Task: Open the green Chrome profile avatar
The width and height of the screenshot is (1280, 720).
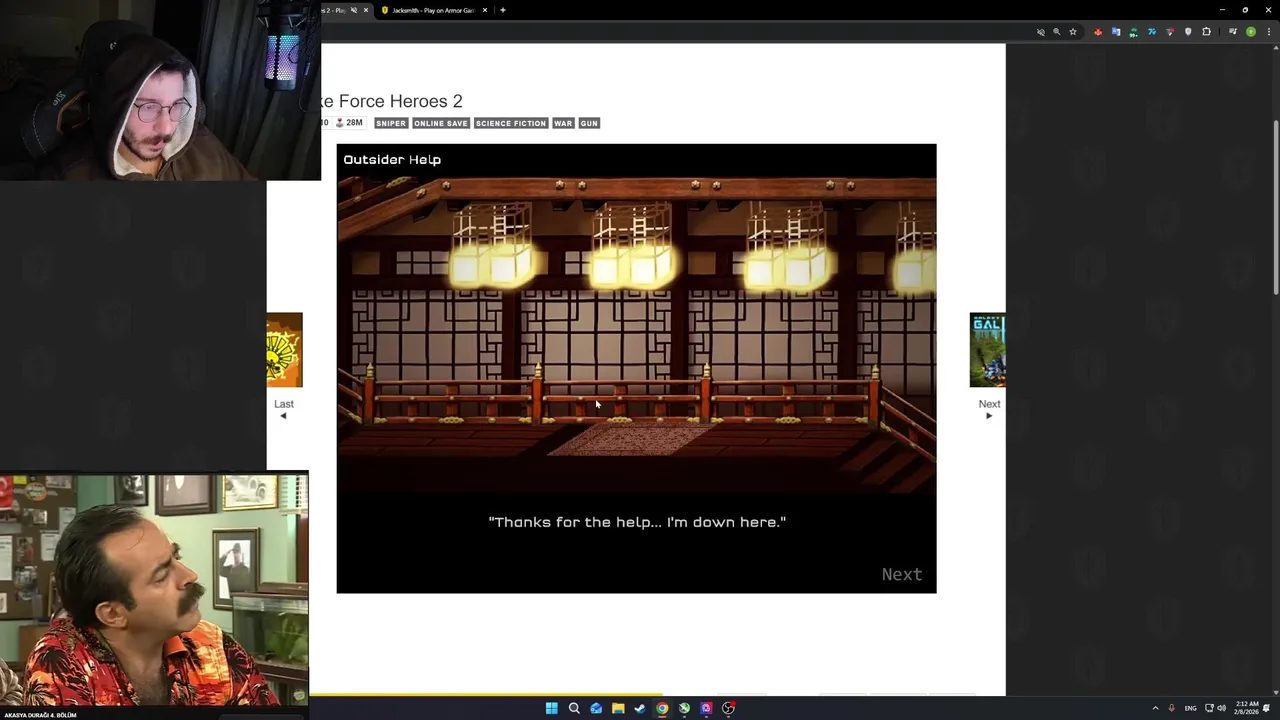Action: [1251, 32]
